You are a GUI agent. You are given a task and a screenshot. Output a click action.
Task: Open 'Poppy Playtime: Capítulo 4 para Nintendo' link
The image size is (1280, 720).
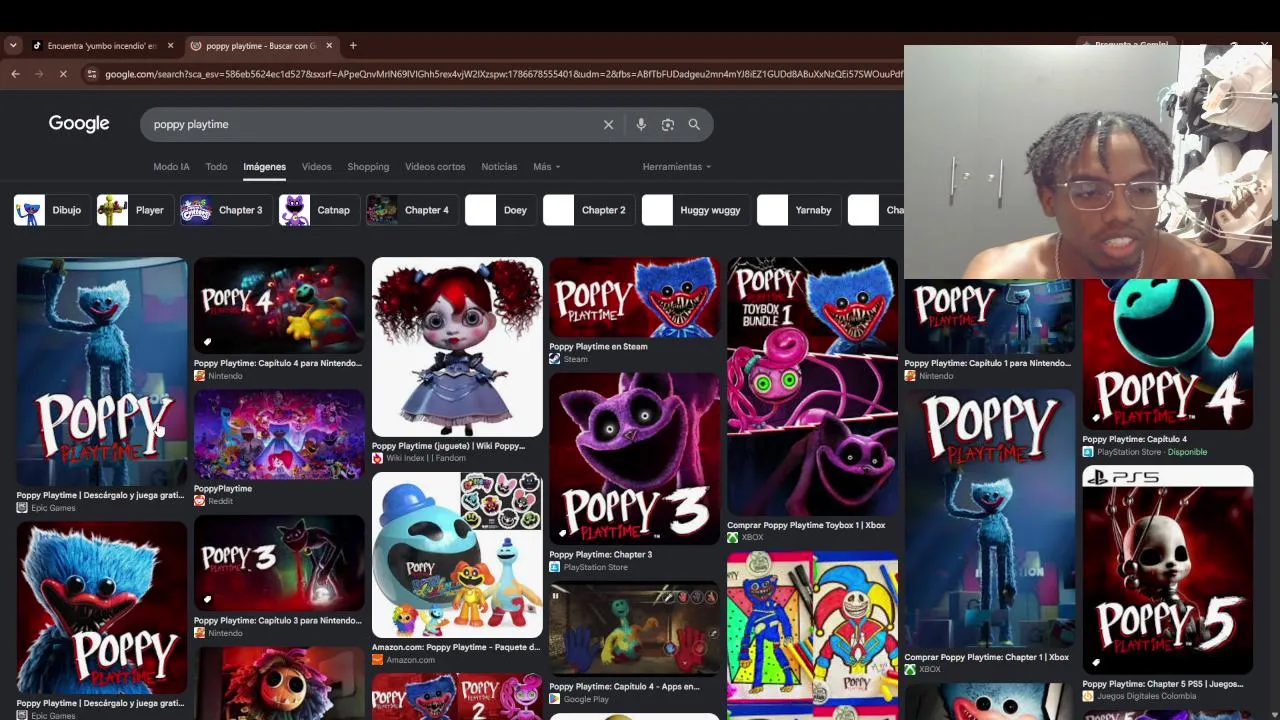pos(278,363)
